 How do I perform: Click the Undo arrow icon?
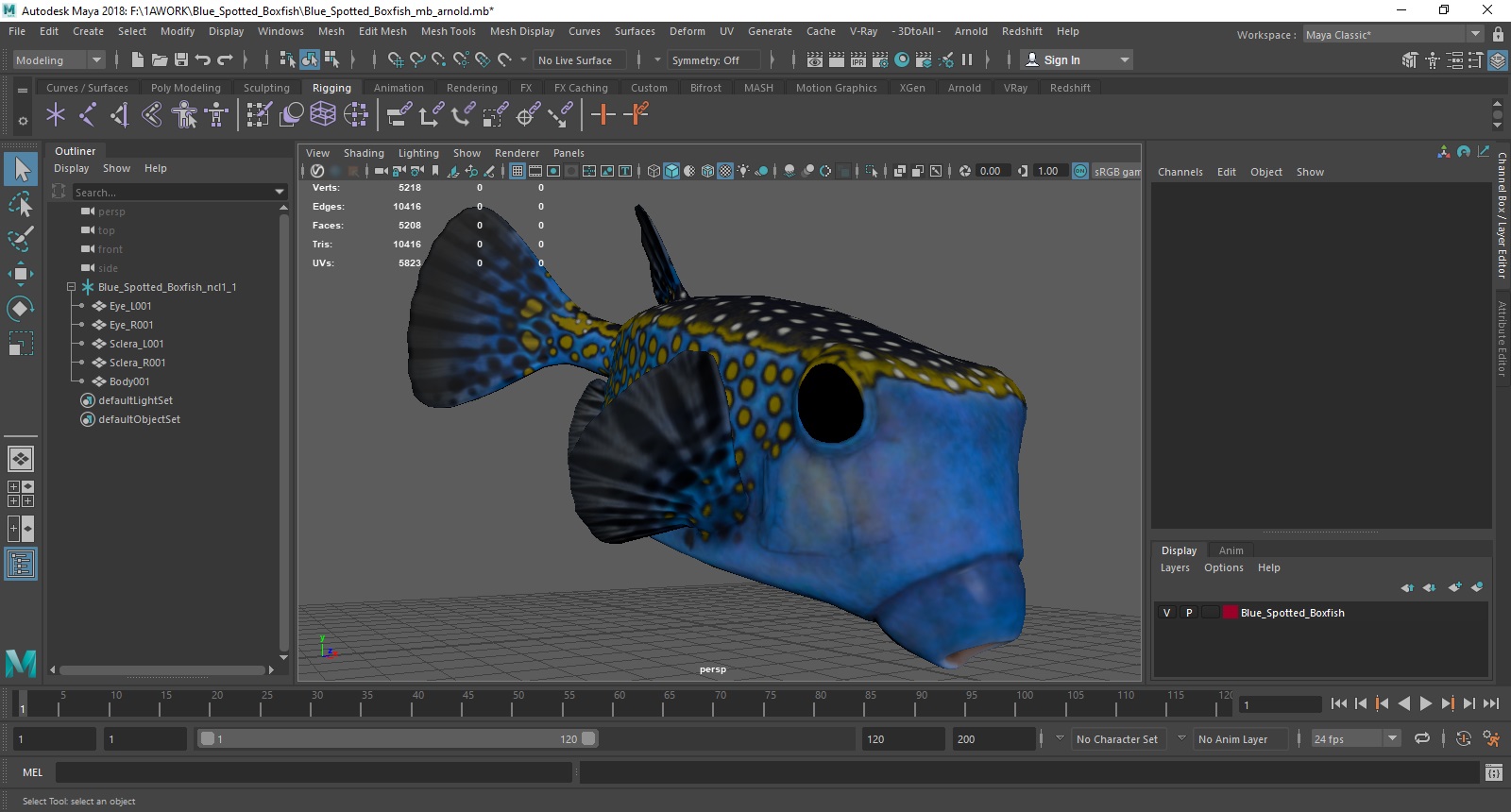tap(202, 59)
